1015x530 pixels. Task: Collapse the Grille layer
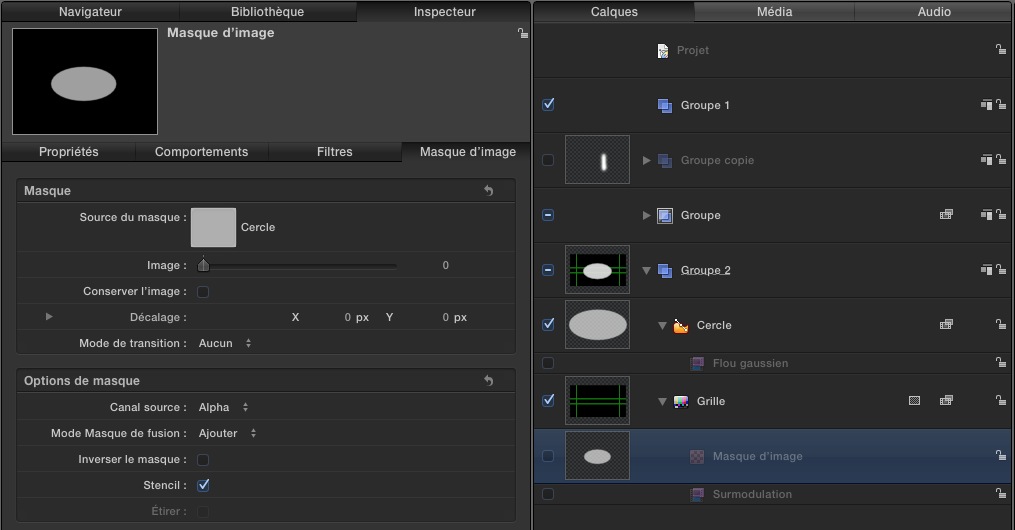pos(662,401)
